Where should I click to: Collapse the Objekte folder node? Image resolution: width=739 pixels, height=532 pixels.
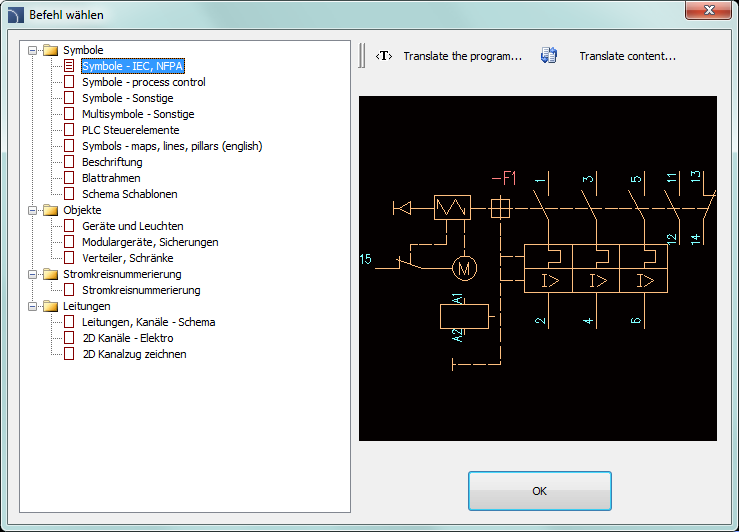click(33, 210)
